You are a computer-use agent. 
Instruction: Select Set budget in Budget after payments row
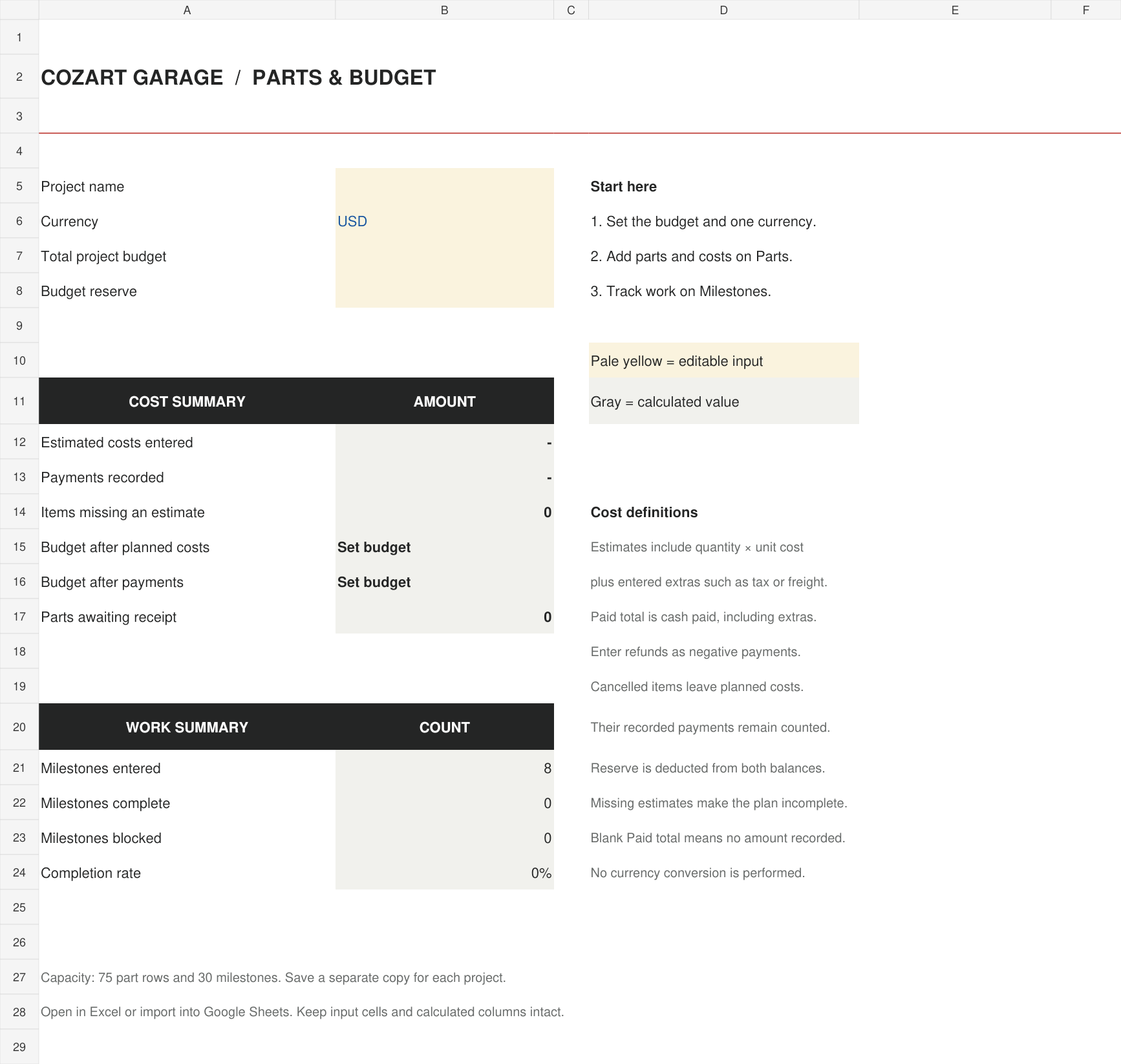point(444,582)
